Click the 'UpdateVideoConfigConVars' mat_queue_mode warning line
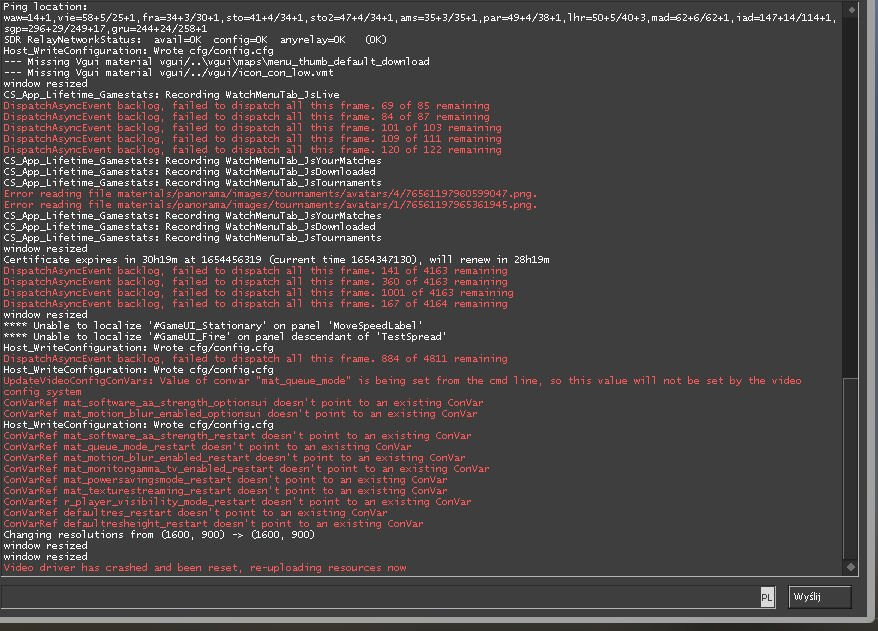The height and width of the screenshot is (631, 878). [x=402, y=386]
